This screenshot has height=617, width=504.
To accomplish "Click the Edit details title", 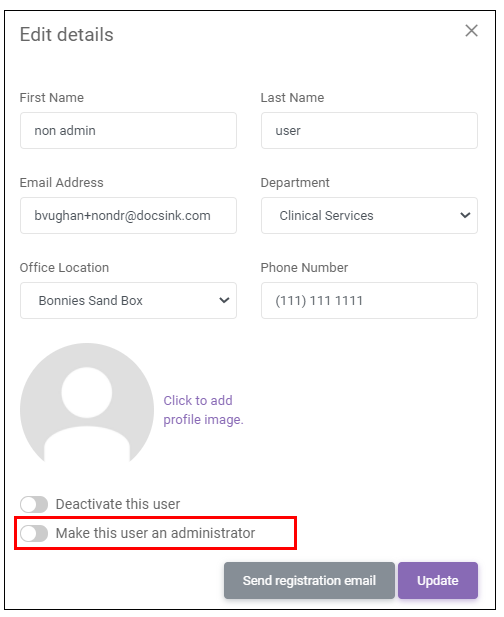I will coord(66,35).
